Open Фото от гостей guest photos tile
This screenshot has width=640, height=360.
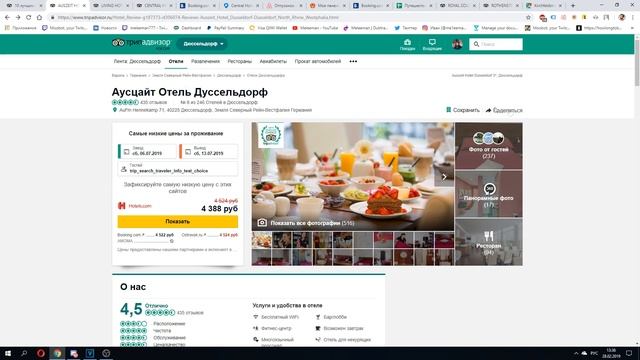489,146
